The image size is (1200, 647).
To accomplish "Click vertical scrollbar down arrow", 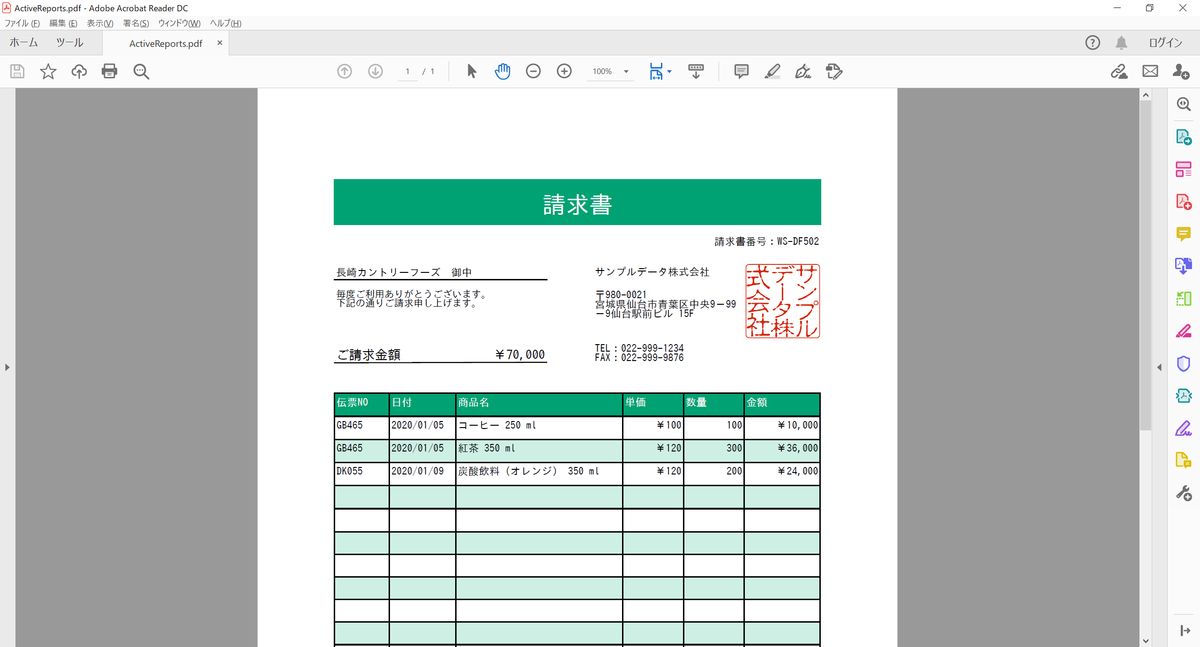I will tap(1145, 640).
